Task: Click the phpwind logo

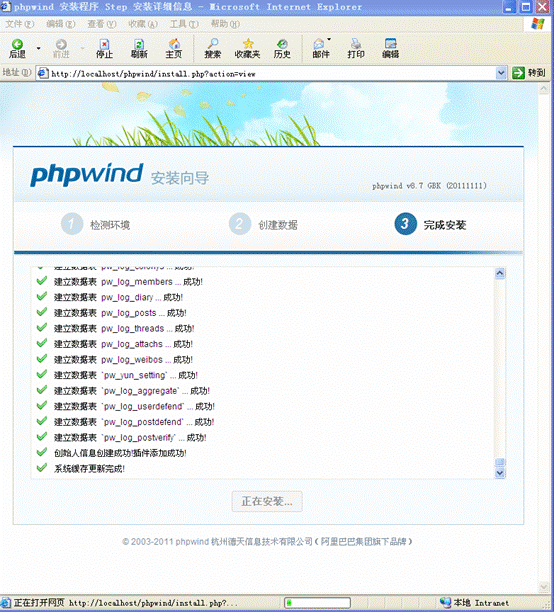Action: [x=87, y=175]
